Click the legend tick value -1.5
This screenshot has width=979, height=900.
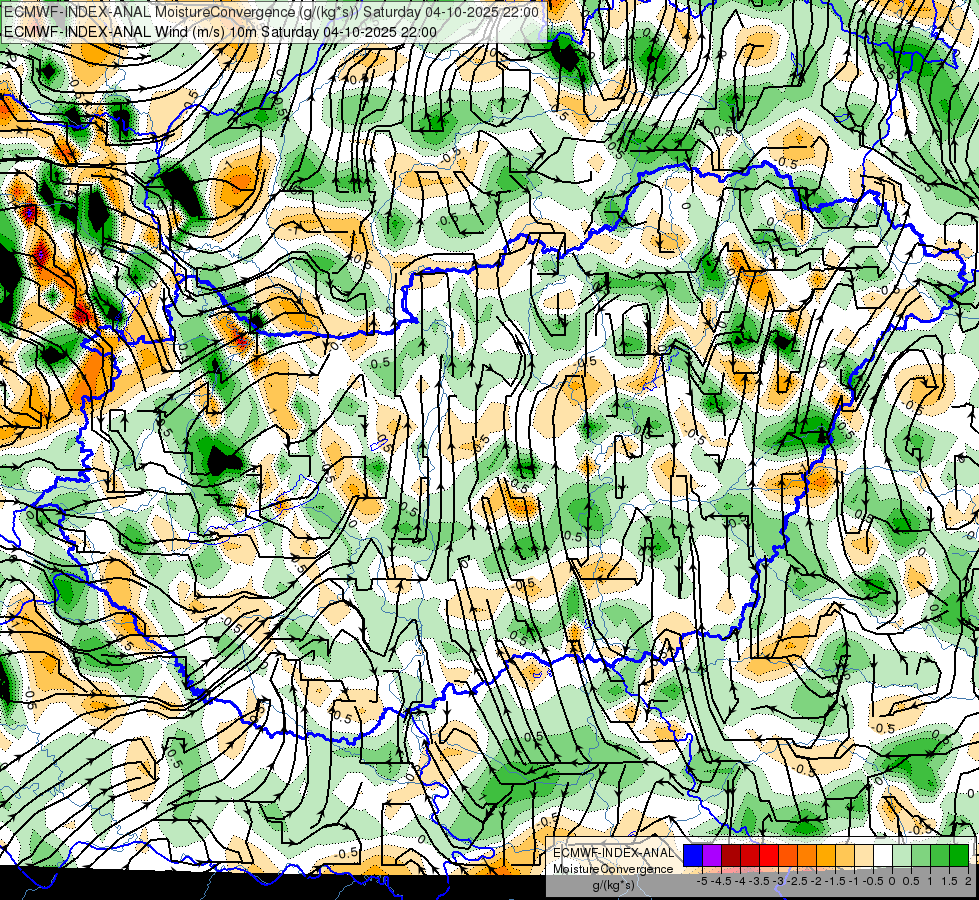coord(836,881)
